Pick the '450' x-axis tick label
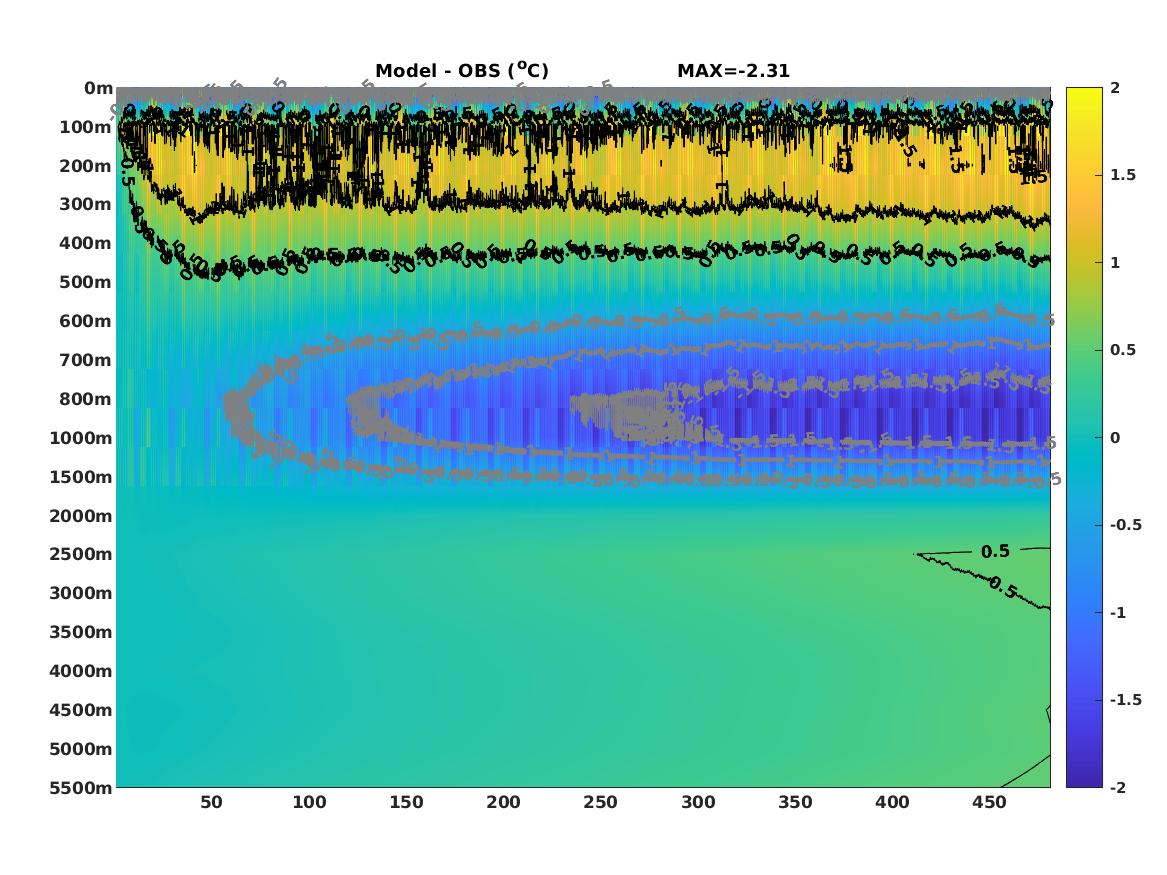1167x875 pixels. click(989, 803)
